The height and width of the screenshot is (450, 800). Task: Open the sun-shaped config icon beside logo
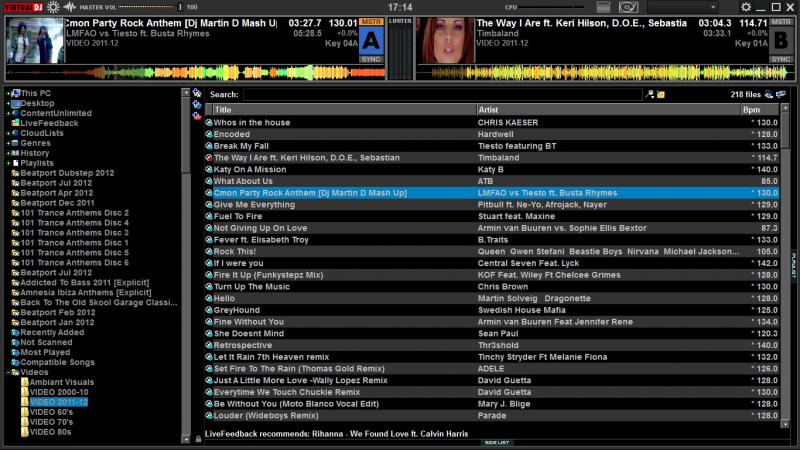tap(53, 7)
